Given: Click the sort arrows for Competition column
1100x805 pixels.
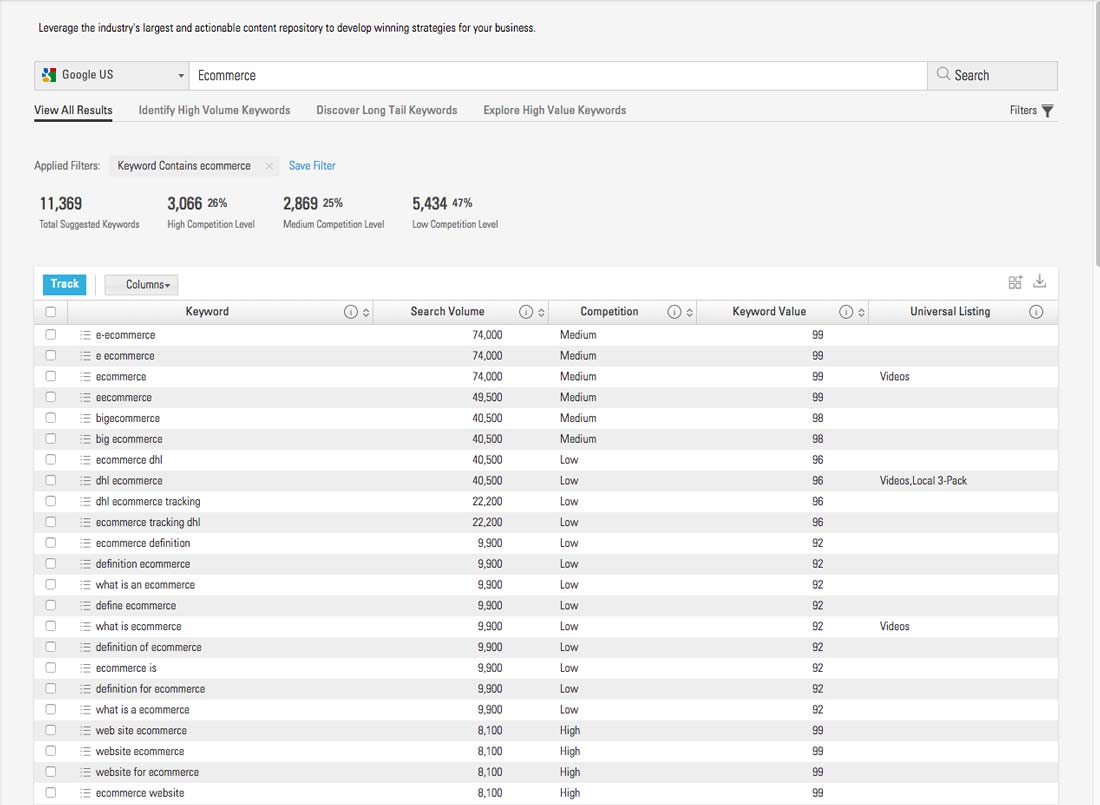Looking at the screenshot, I should pos(690,312).
